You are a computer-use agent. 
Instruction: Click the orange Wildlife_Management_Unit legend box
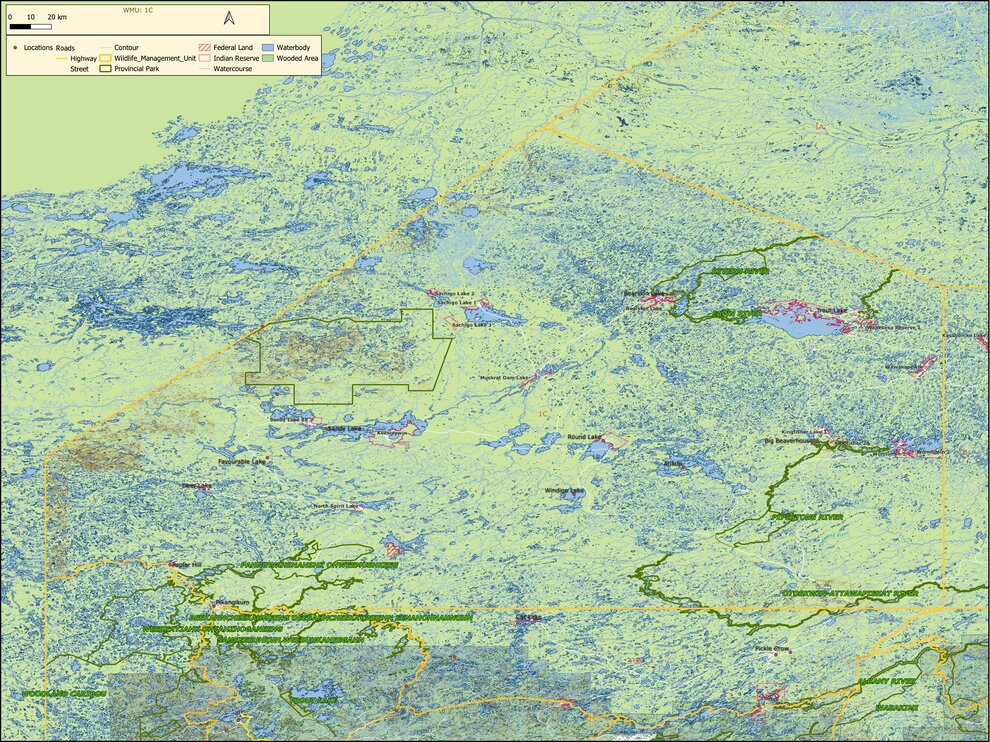click(x=105, y=58)
